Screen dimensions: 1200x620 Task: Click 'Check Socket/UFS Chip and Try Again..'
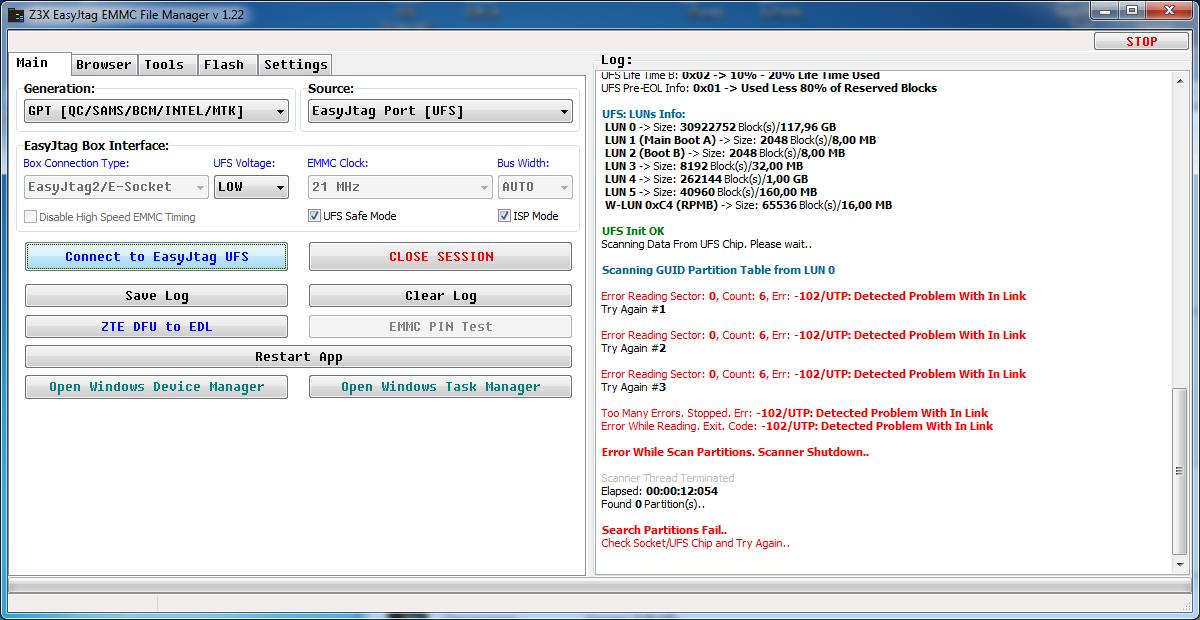point(695,544)
